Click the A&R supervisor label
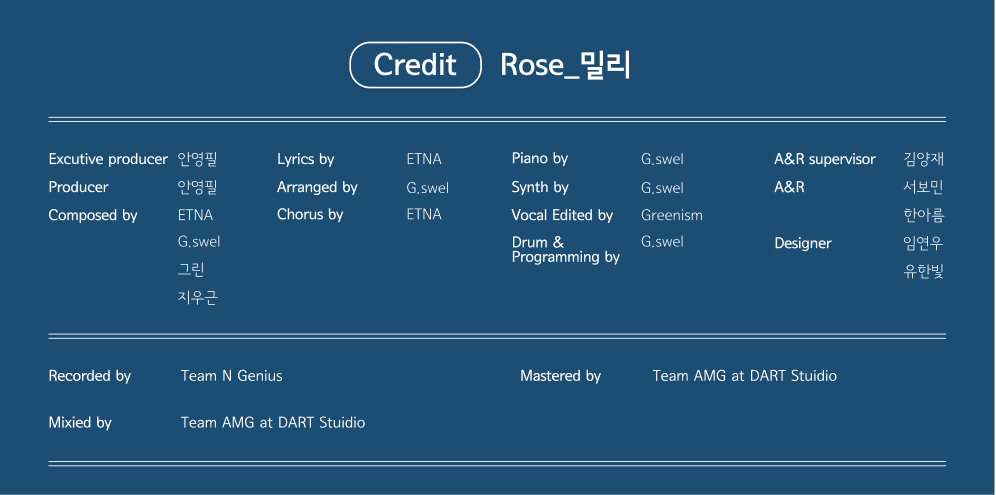The width and height of the screenshot is (996, 495). pos(825,159)
